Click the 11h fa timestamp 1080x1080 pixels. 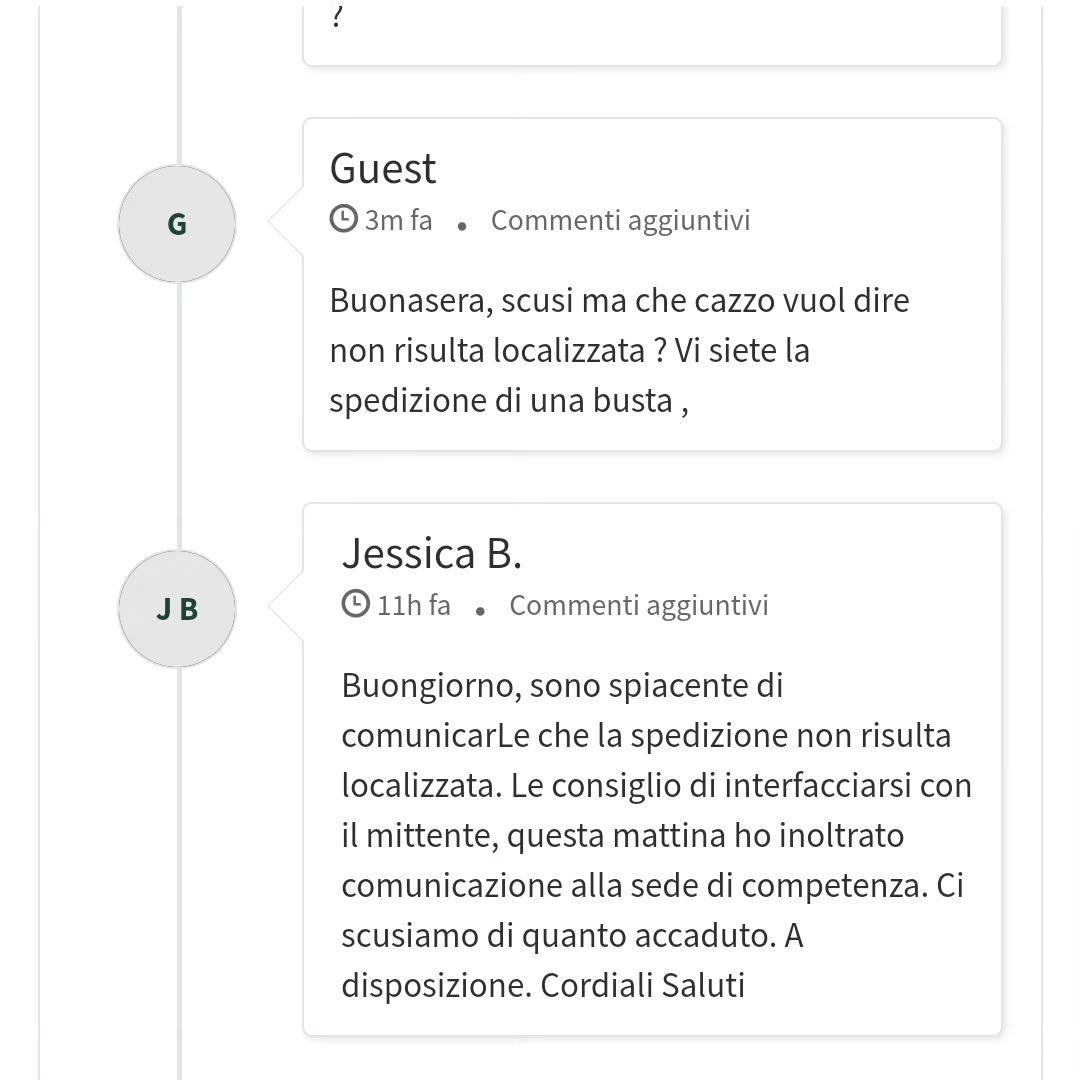tap(414, 605)
